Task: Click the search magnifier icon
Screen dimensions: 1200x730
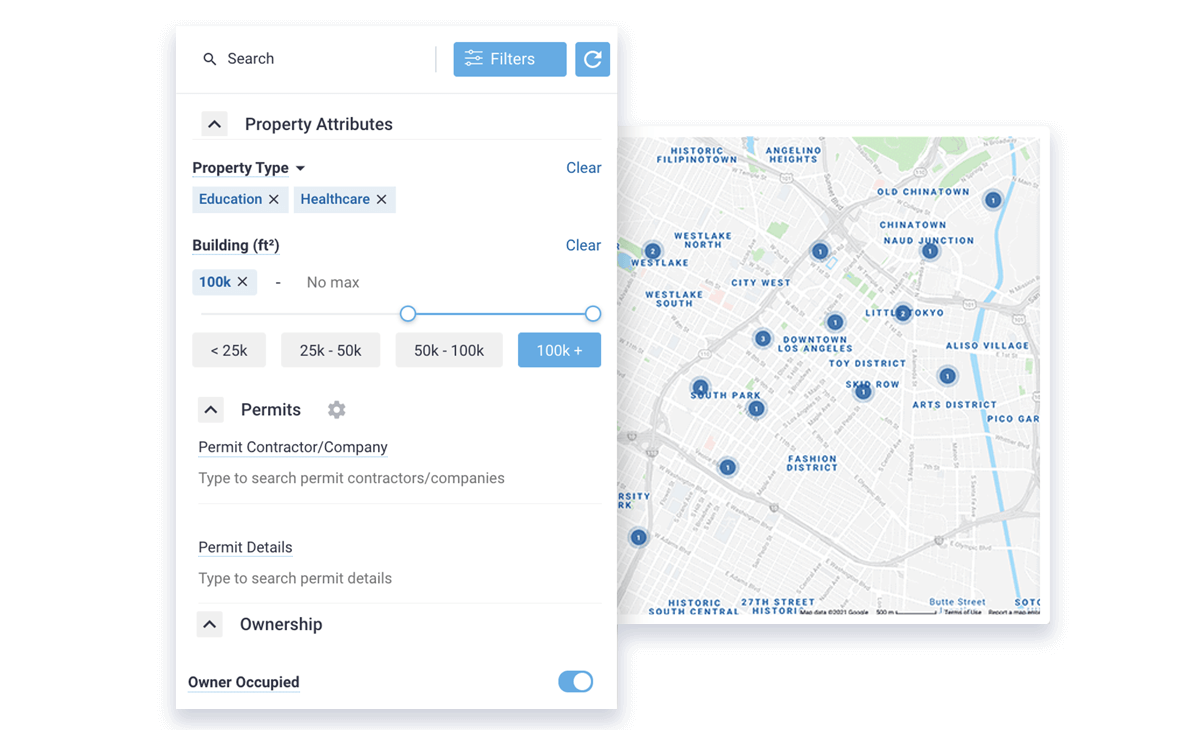Action: coord(210,59)
